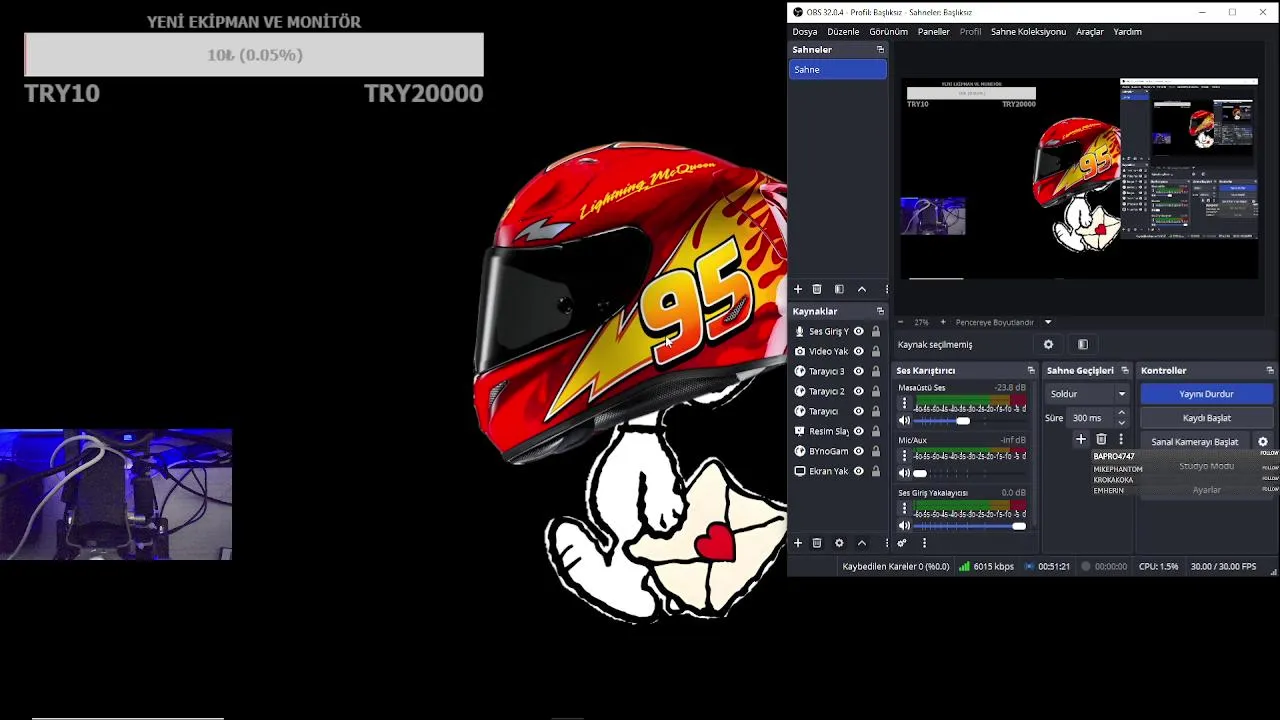Screen dimensions: 1280x720
Task: Open the Dosya menu
Action: pos(805,31)
